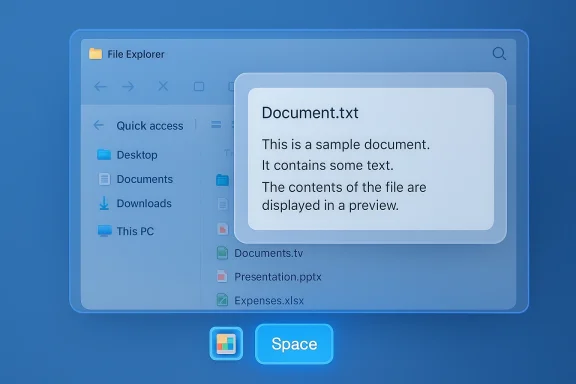Open Downloads in the sidebar
Image resolution: width=576 pixels, height=384 pixels.
tap(135, 203)
